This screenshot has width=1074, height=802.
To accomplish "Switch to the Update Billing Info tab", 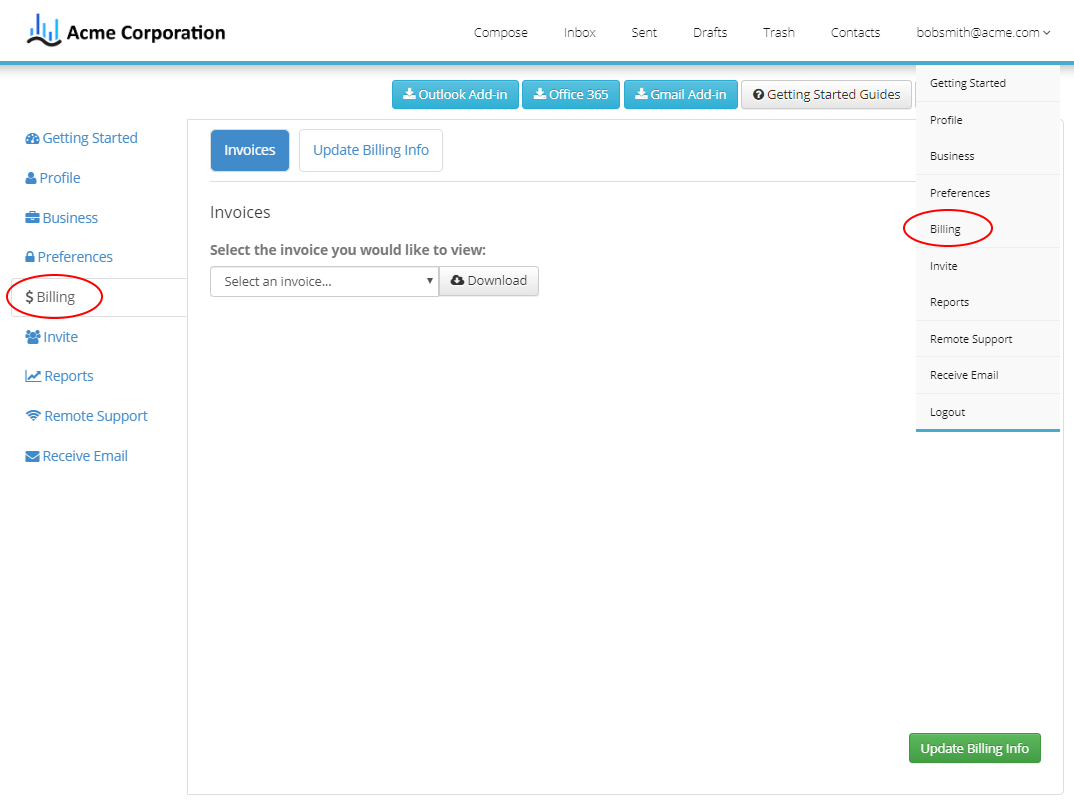I will coord(371,150).
